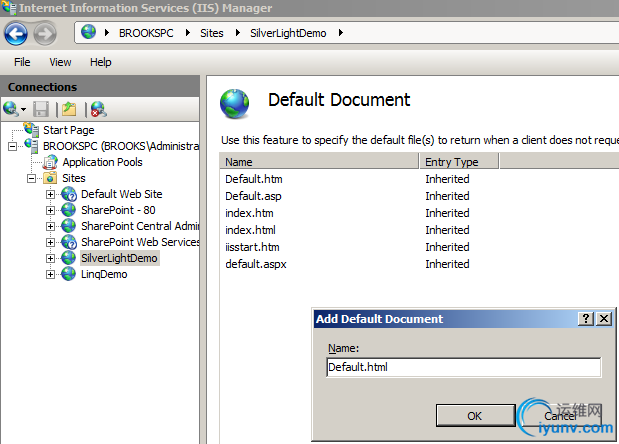Click the Default Web Site globe icon
The width and height of the screenshot is (619, 444).
click(69, 194)
